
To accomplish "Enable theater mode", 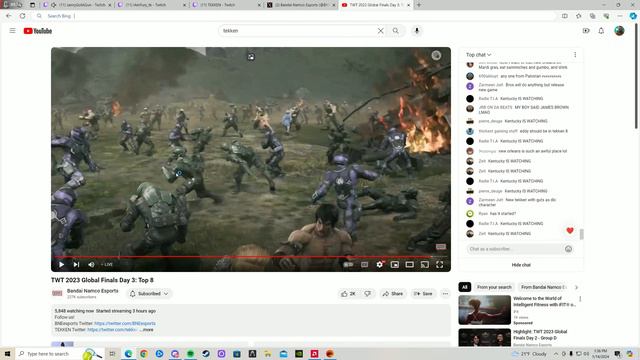I will (409, 264).
